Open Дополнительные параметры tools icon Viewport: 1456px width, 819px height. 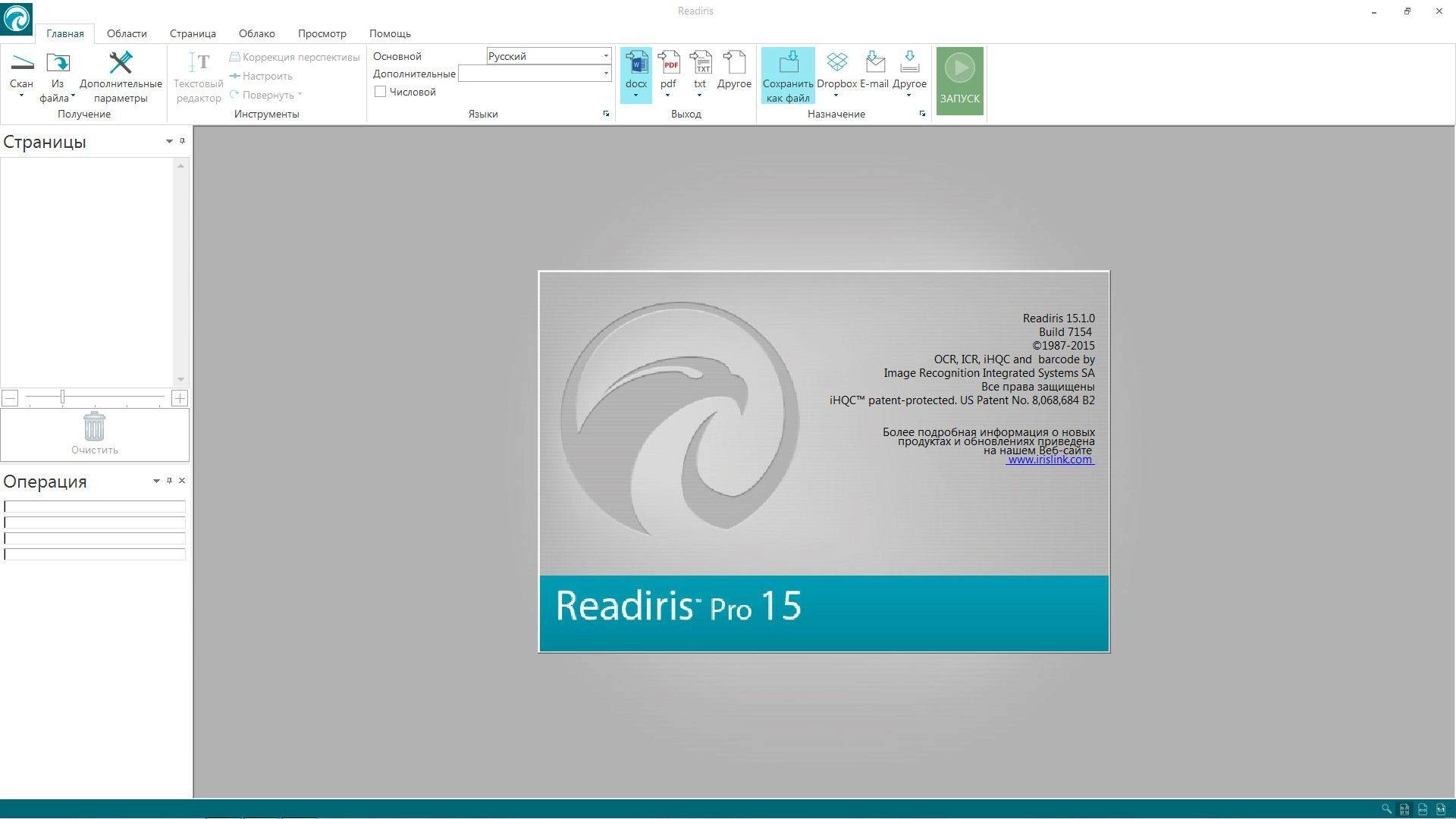tap(121, 62)
